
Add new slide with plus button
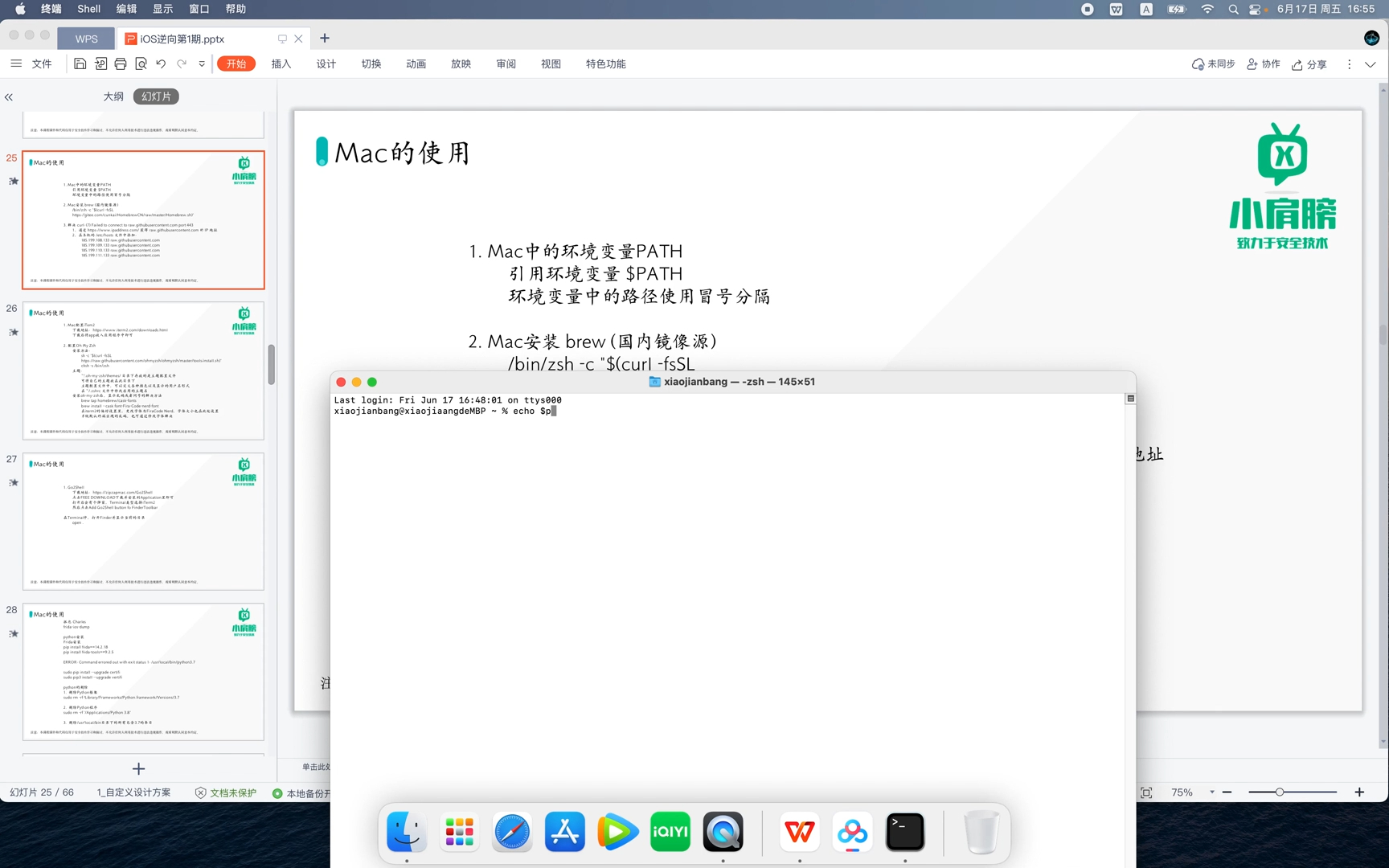coord(138,769)
